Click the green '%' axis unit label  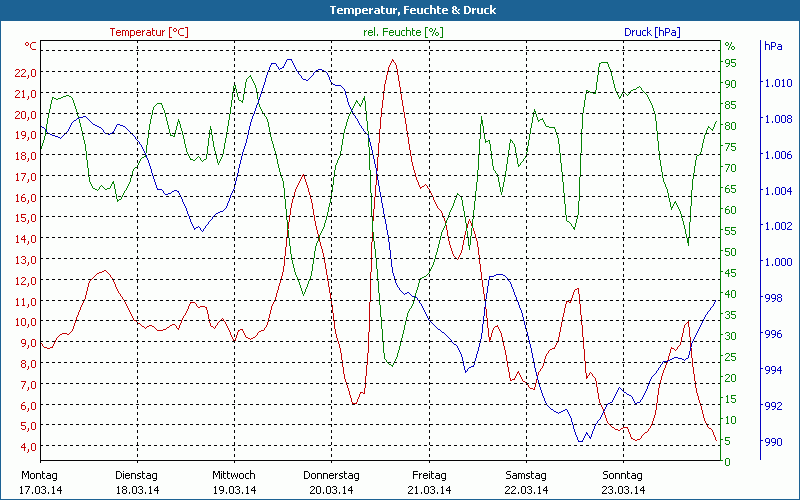tap(729, 46)
